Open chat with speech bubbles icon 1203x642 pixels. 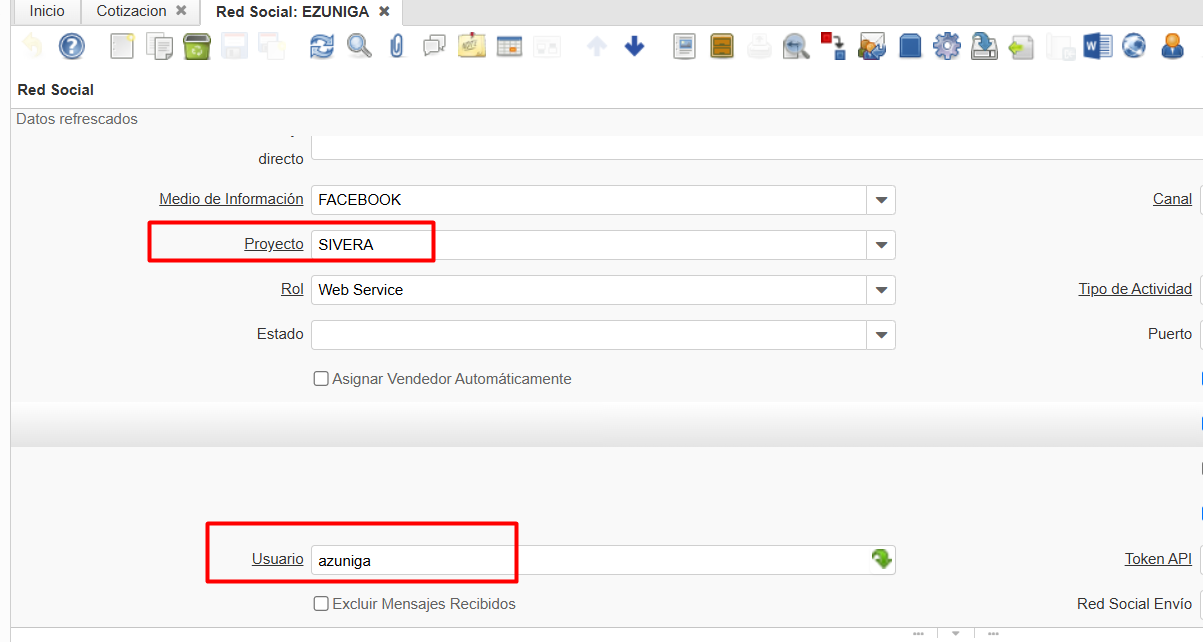[434, 46]
